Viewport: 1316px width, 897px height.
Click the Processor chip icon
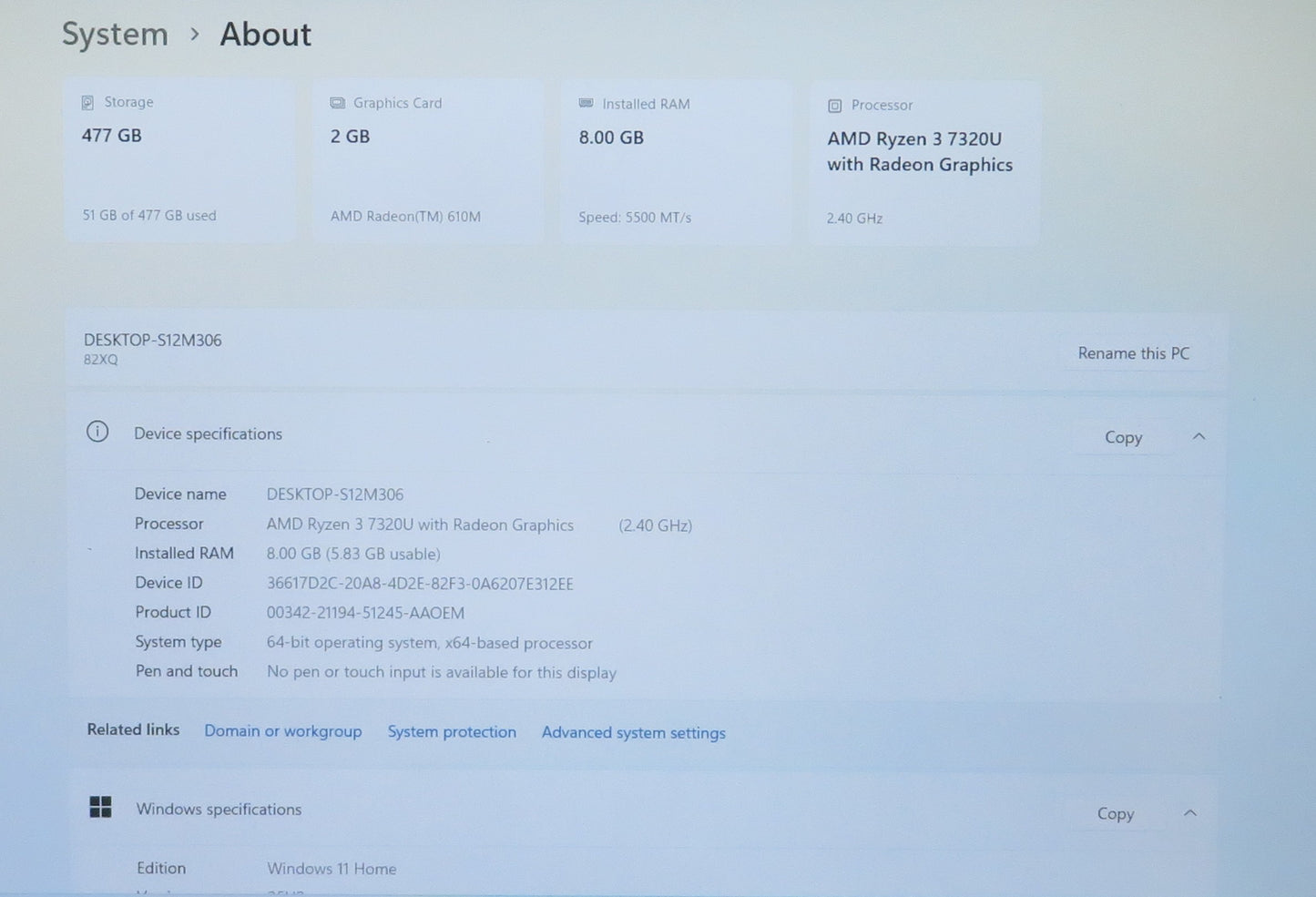[x=834, y=106]
